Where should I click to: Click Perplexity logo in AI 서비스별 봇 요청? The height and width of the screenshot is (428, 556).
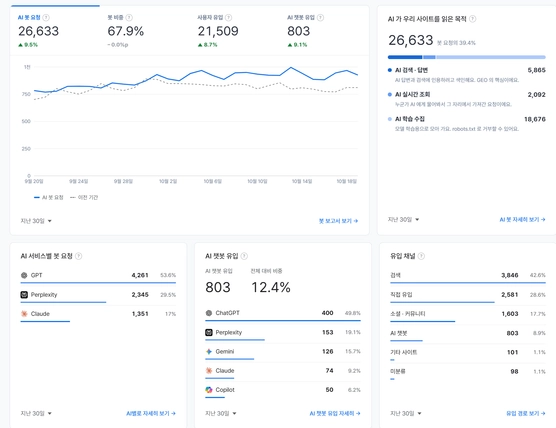click(x=24, y=294)
